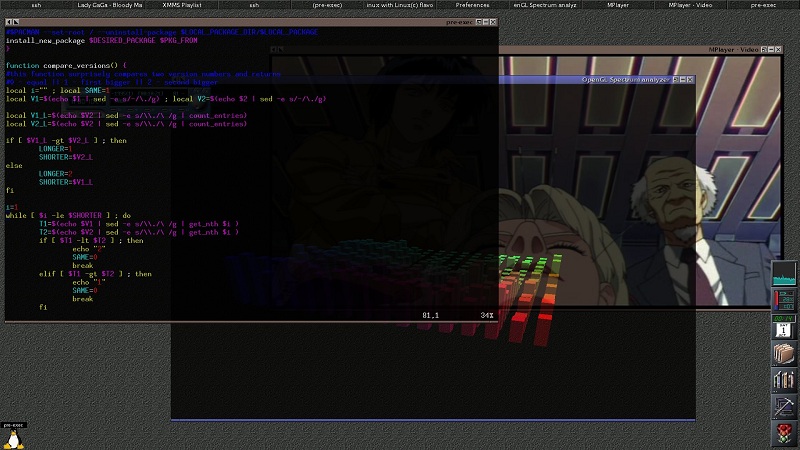Screen dimensions: 800x450
Task: Select the first ssh taskbar entry
Action: point(36,5)
